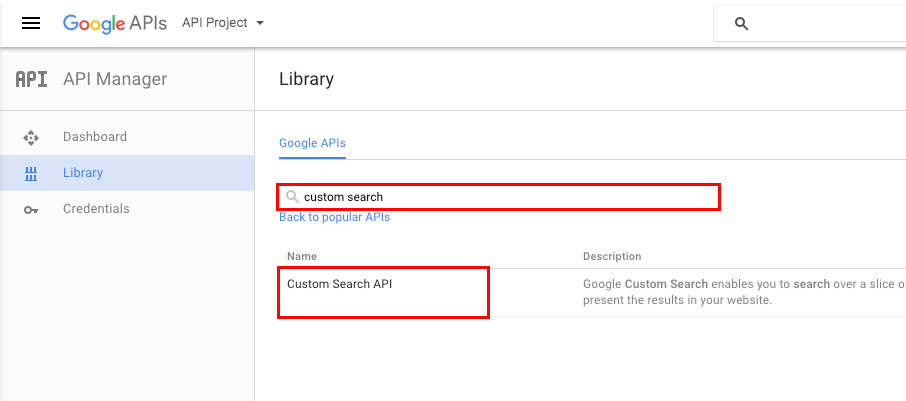Open Credentials in the sidebar
This screenshot has height=401, width=906.
coord(96,209)
